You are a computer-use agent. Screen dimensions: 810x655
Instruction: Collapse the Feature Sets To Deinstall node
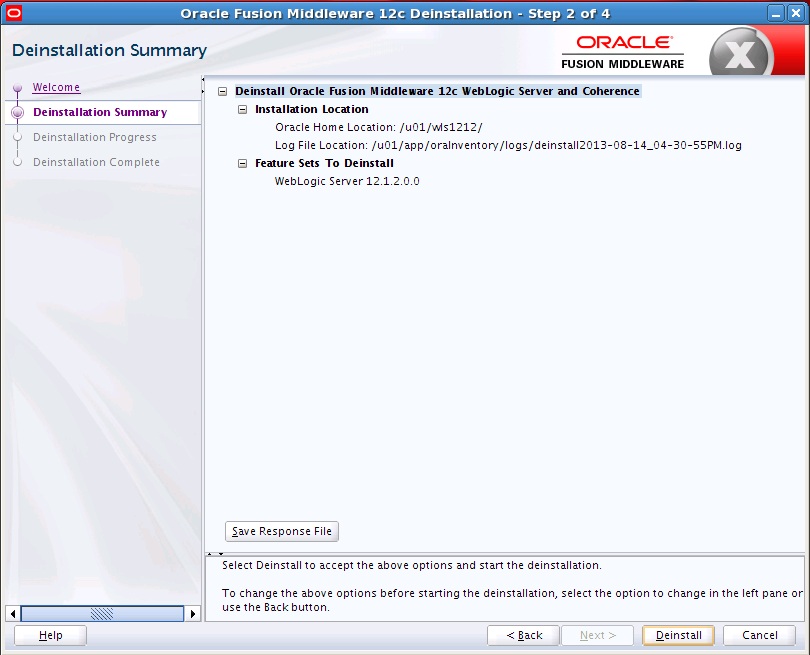(242, 163)
